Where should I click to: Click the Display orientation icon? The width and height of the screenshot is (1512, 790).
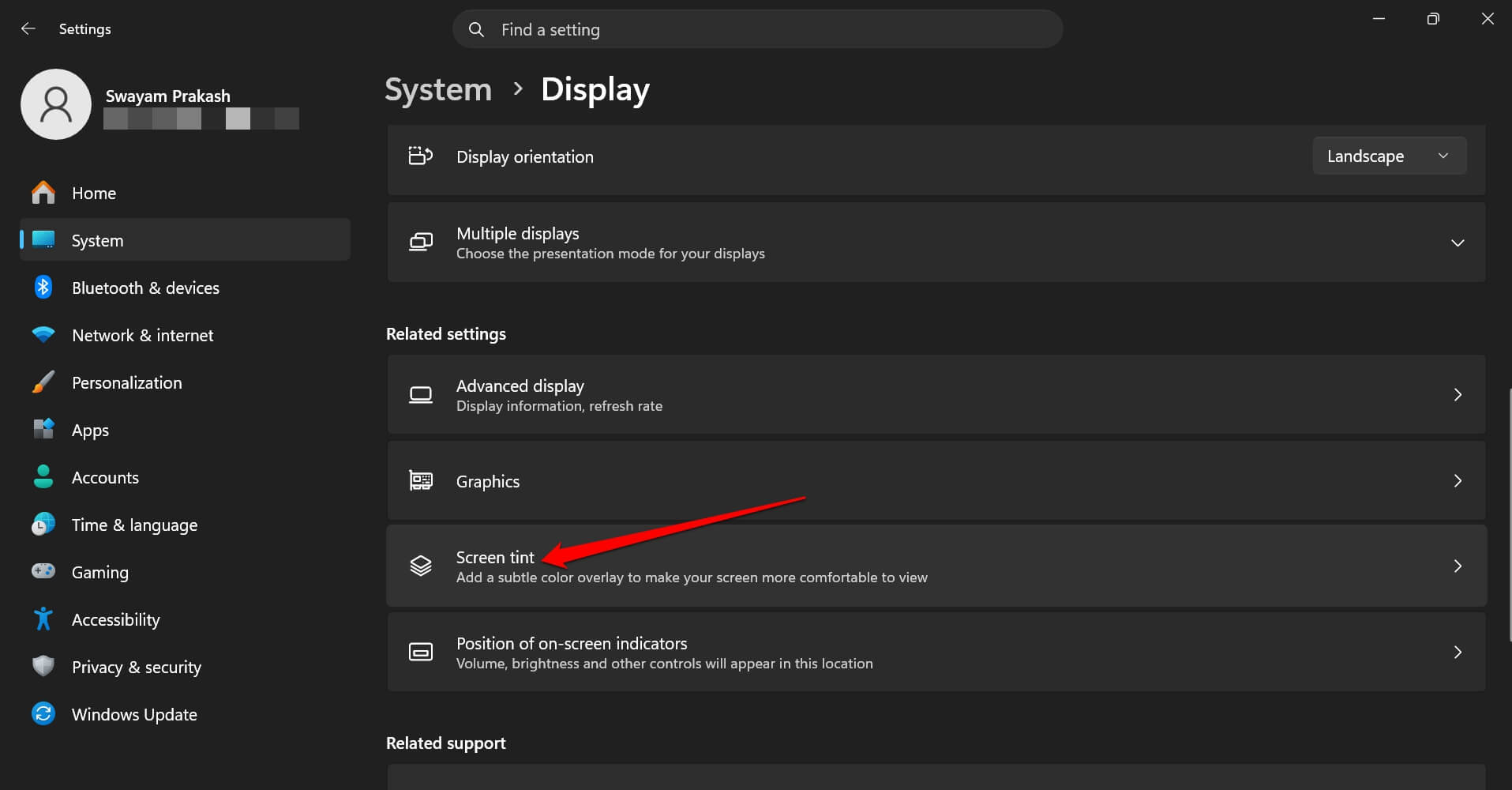(x=420, y=156)
